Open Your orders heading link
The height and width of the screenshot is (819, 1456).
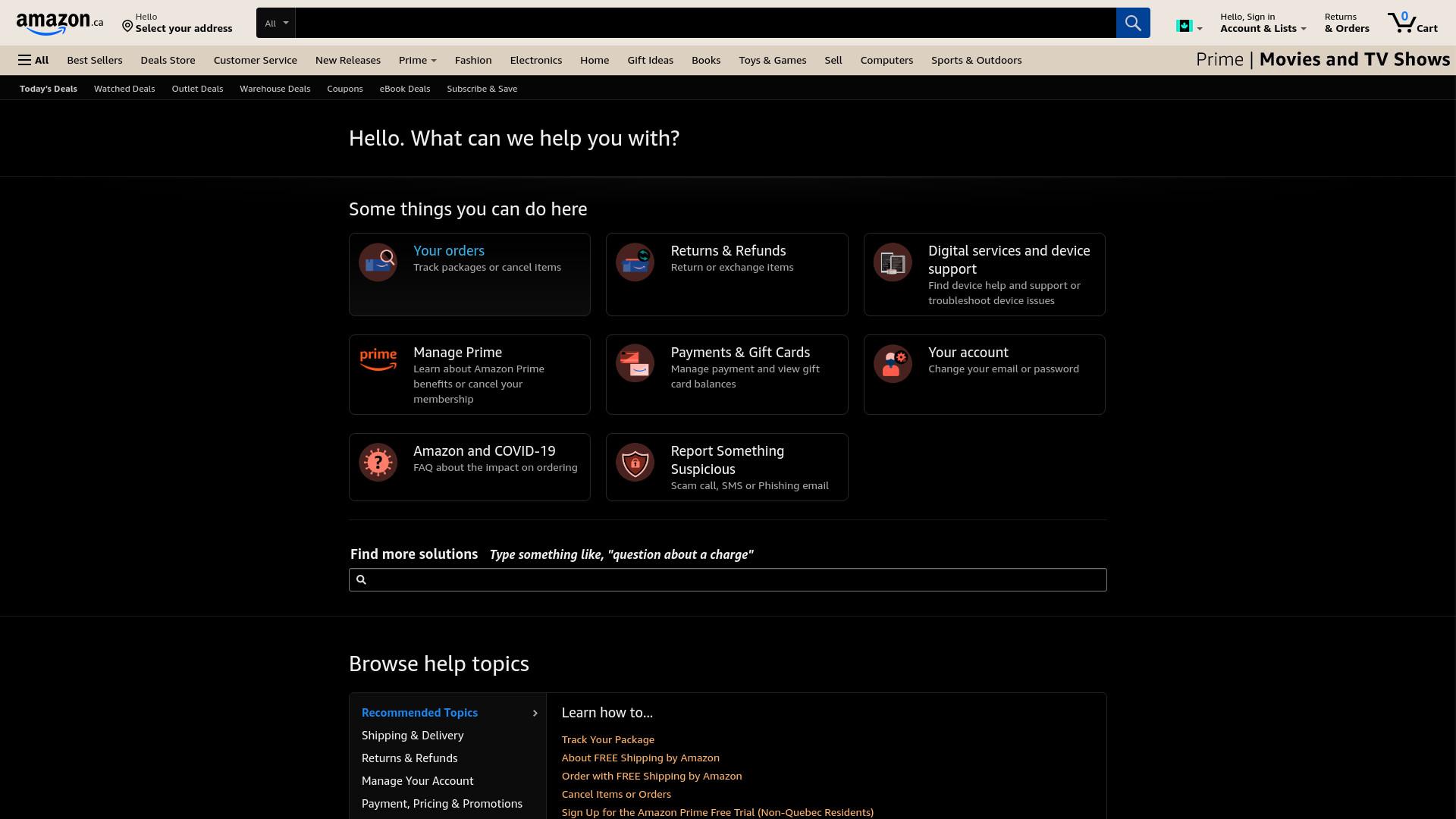(449, 251)
